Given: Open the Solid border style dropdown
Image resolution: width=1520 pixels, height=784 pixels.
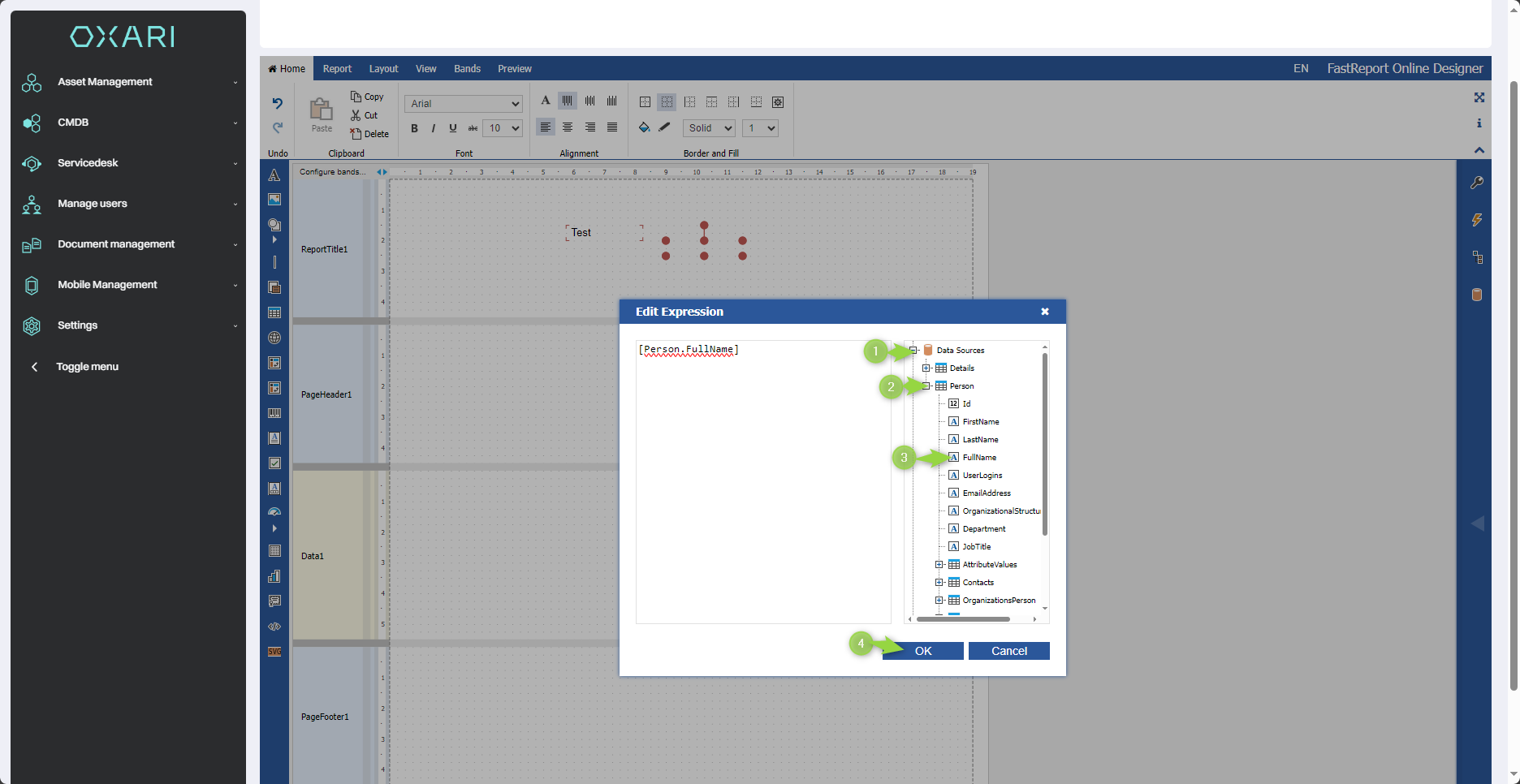Looking at the screenshot, I should 710,128.
